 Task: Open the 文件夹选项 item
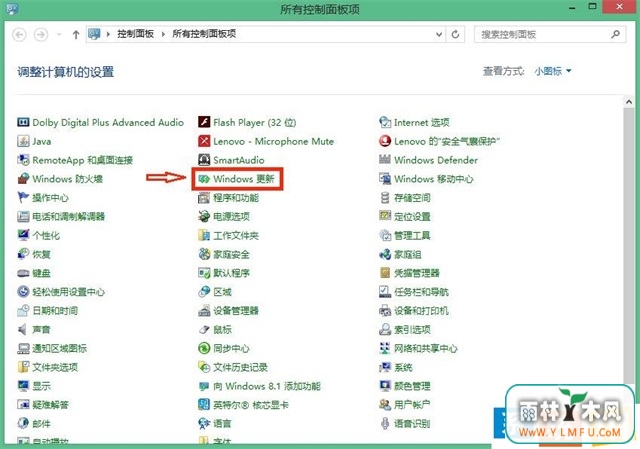tap(48, 367)
